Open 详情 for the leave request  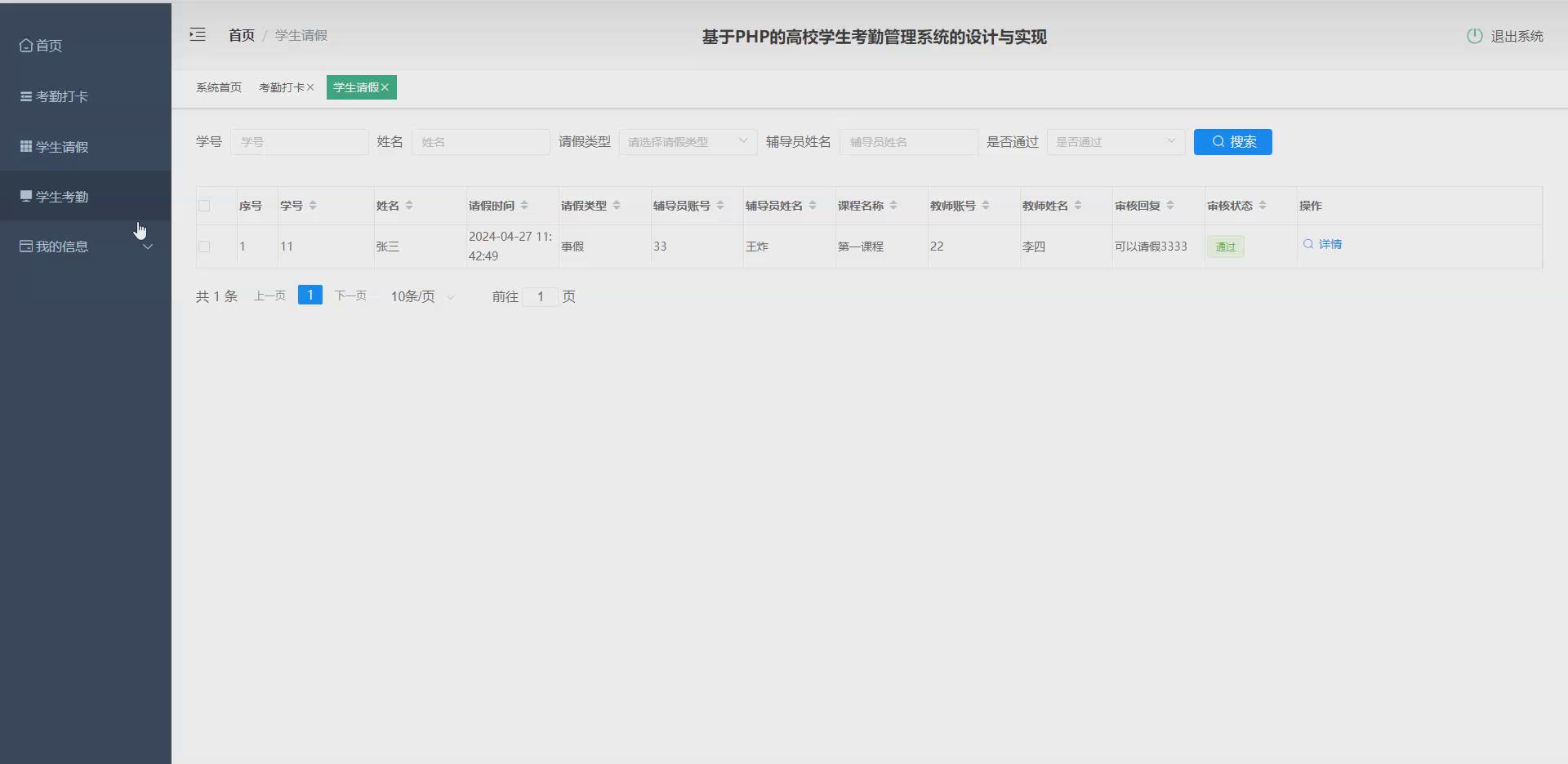tap(1329, 243)
